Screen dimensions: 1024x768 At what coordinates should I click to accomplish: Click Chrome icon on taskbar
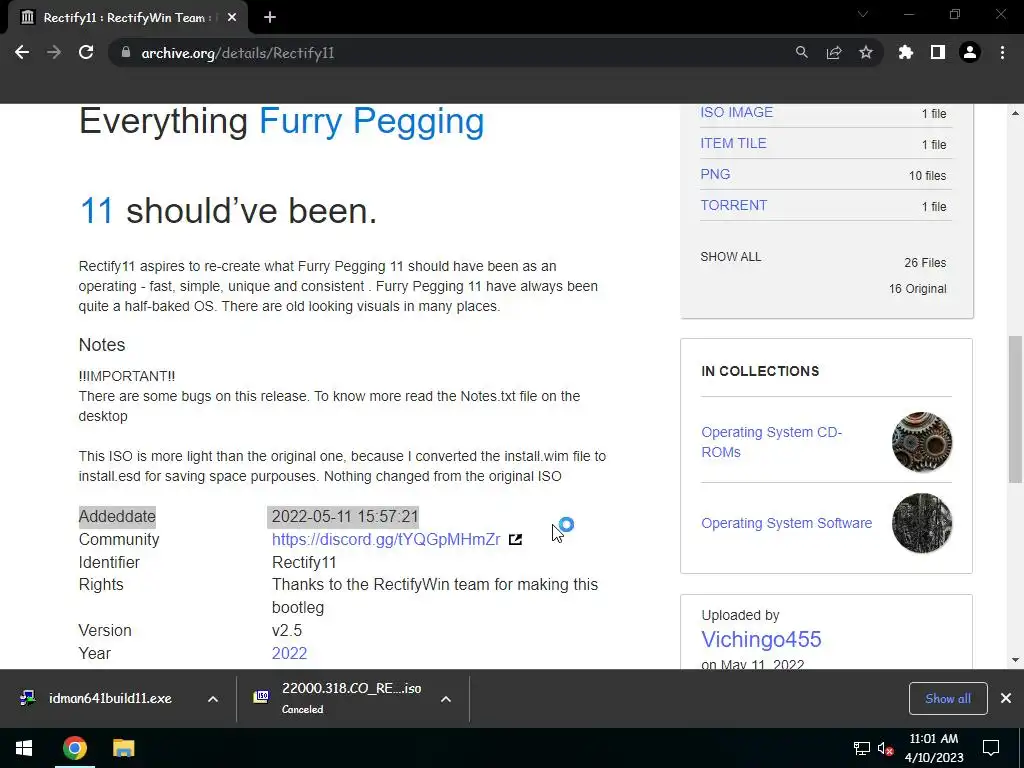(74, 748)
